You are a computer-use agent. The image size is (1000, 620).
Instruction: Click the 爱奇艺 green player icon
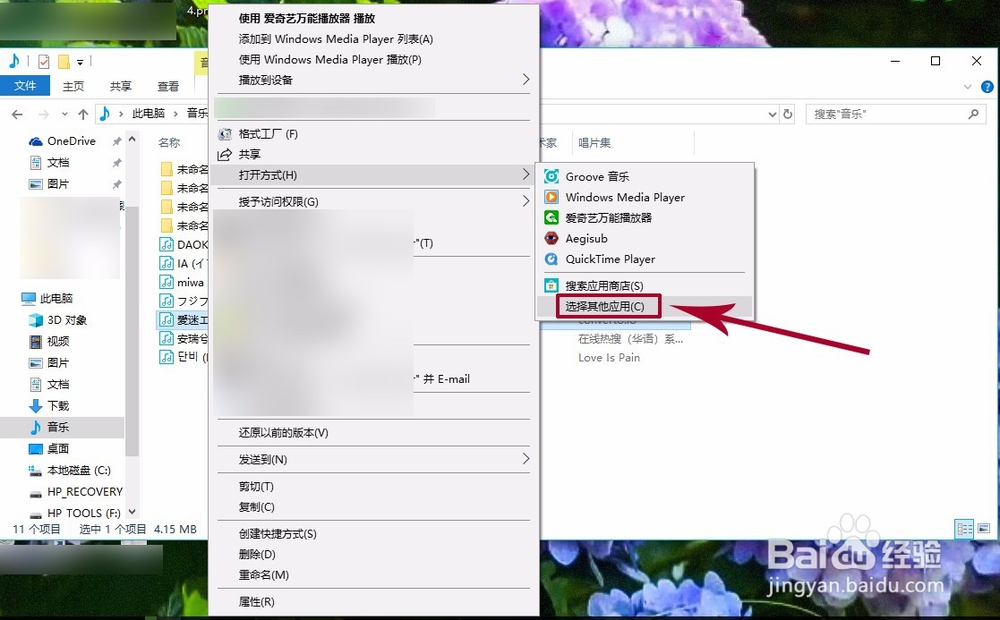tap(552, 218)
